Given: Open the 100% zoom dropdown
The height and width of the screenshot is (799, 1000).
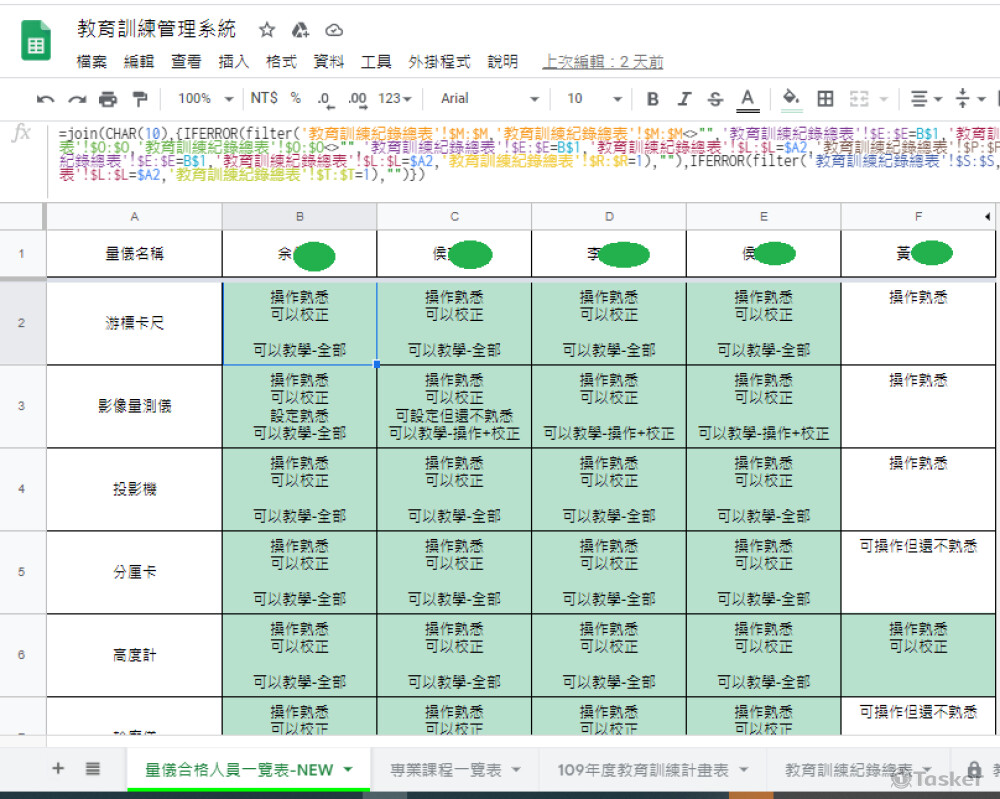Looking at the screenshot, I should coord(205,98).
